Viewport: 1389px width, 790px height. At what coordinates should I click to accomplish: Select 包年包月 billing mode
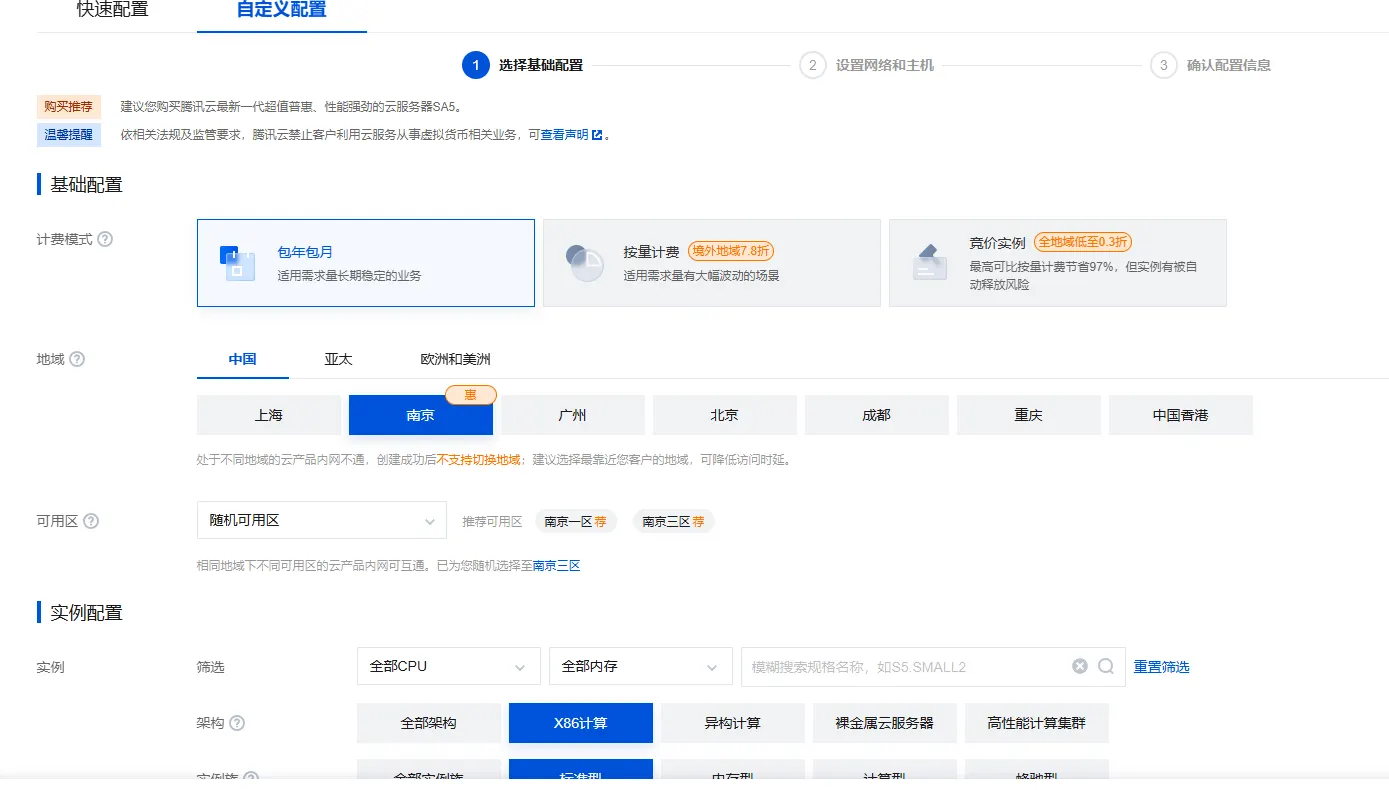click(x=366, y=263)
